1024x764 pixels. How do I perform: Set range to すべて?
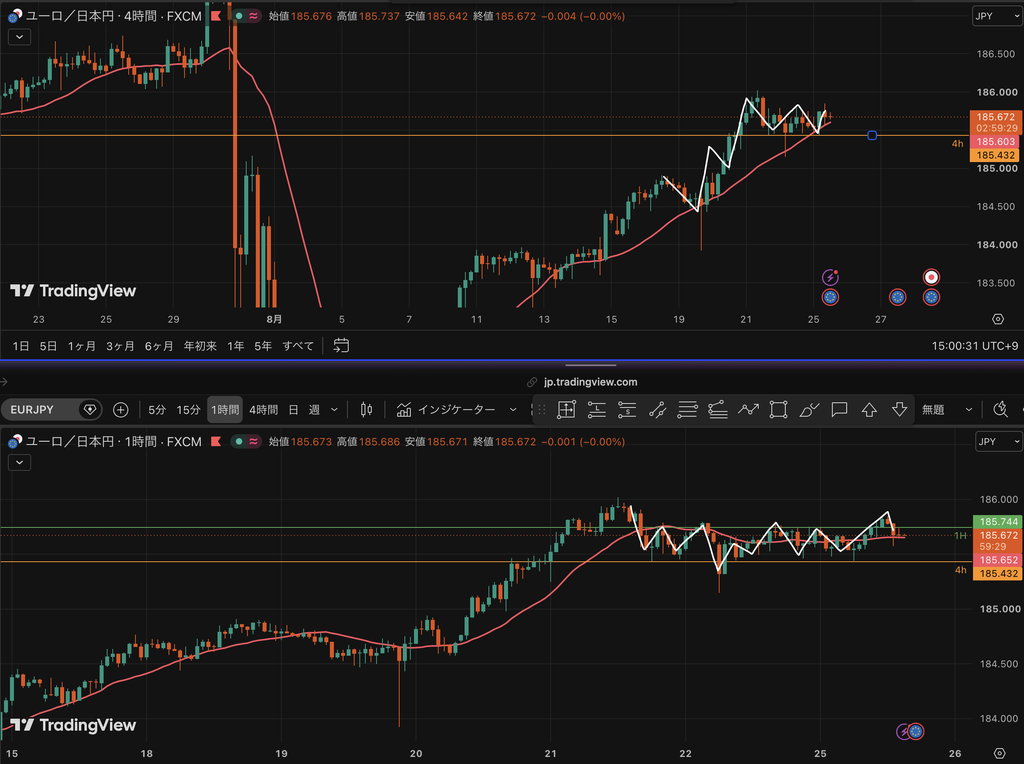pos(298,345)
